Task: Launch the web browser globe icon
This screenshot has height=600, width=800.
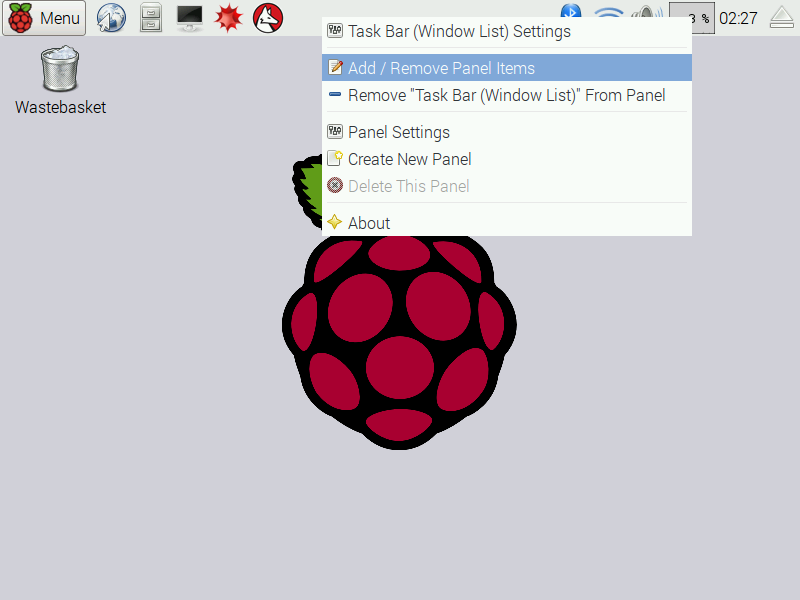Action: [110, 17]
